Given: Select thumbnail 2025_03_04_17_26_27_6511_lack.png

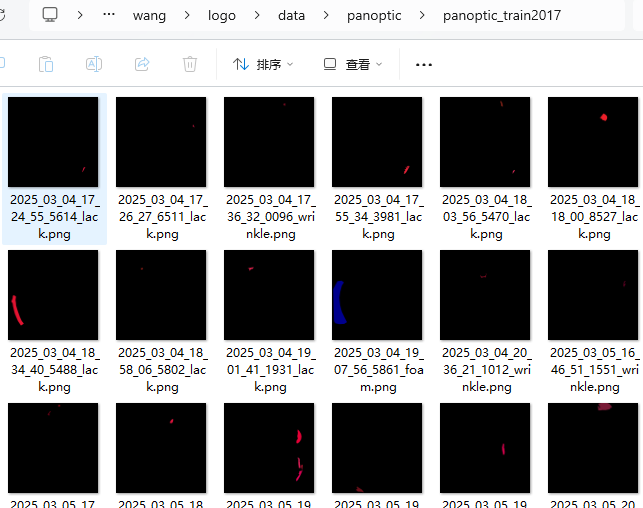Looking at the screenshot, I should pos(161,142).
